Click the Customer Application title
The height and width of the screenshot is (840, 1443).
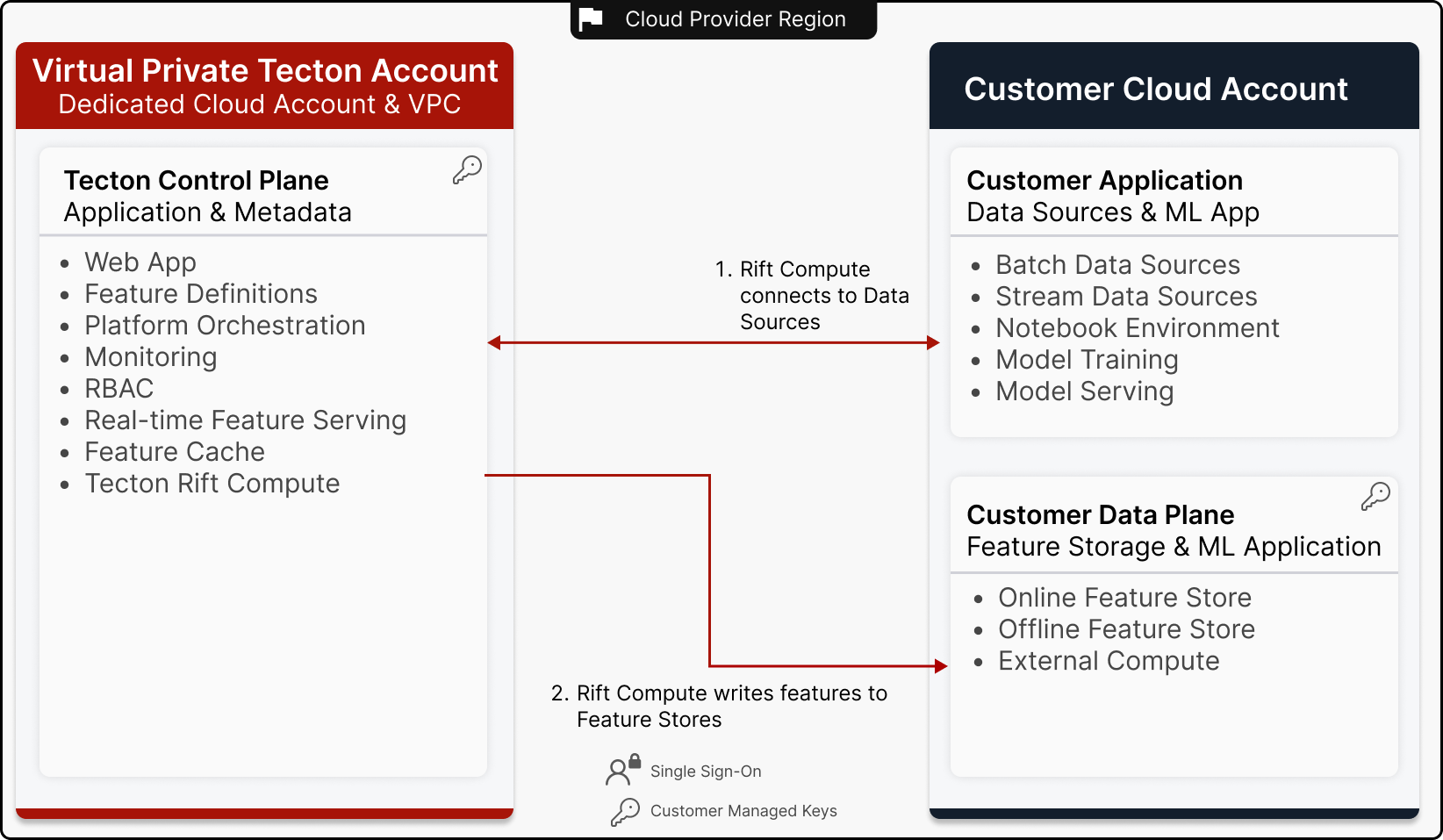click(1105, 181)
